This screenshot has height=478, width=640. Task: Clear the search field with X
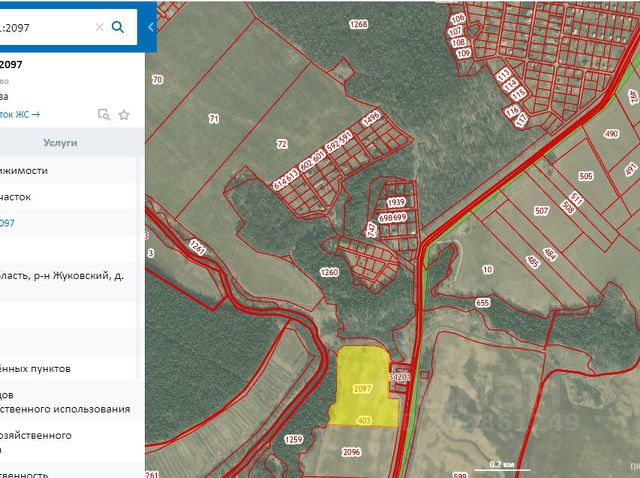99,27
